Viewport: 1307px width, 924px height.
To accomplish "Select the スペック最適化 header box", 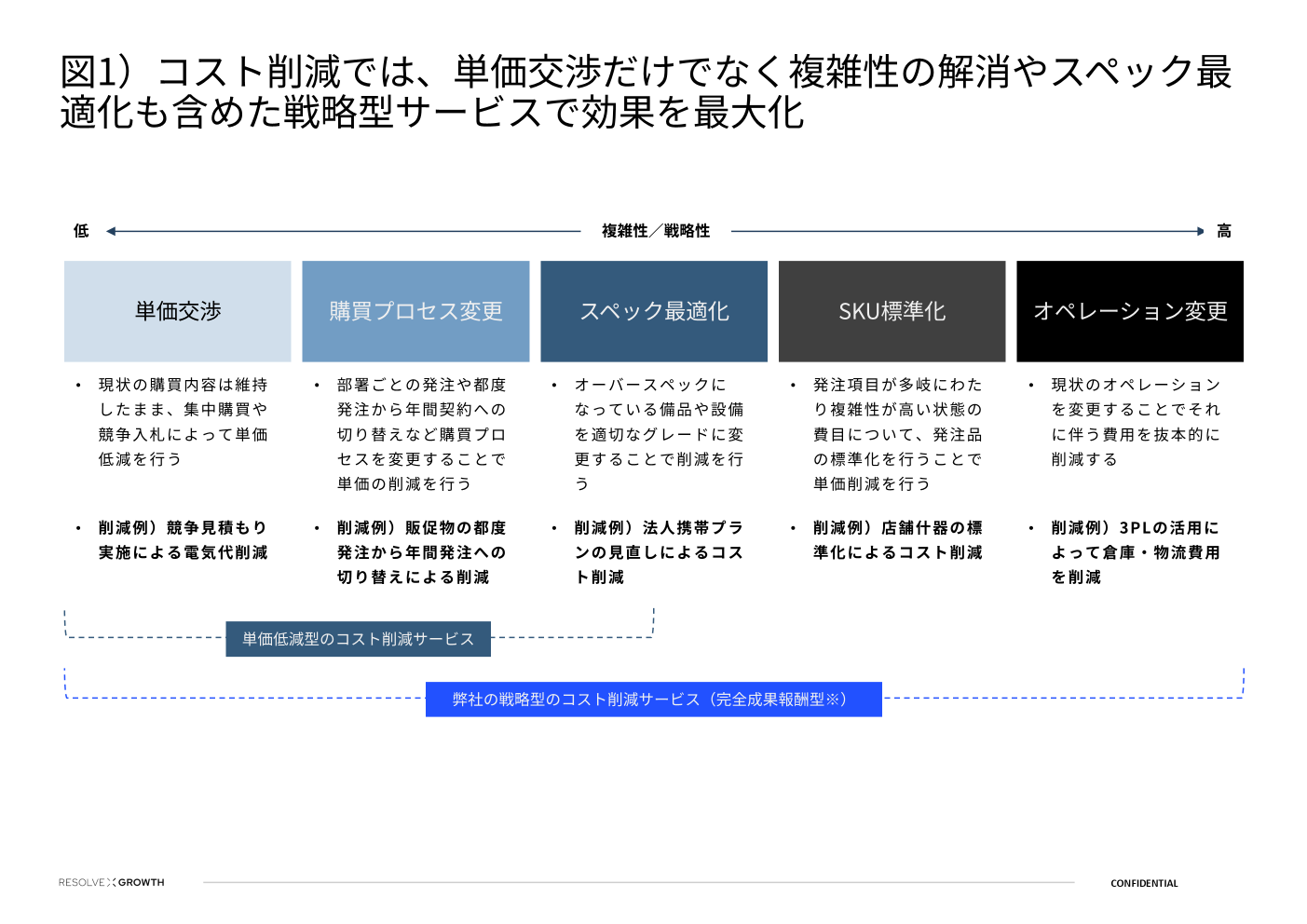I will click(654, 311).
